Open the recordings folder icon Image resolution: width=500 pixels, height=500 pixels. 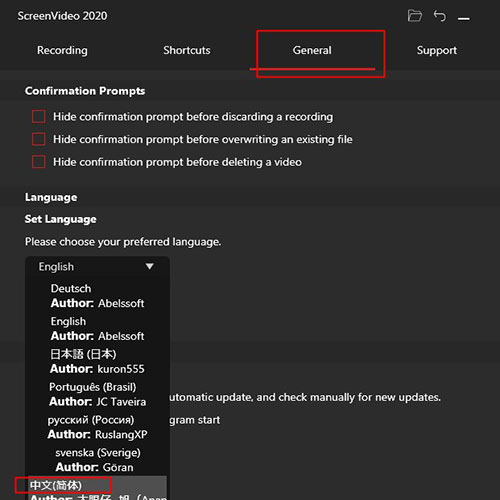tap(414, 16)
